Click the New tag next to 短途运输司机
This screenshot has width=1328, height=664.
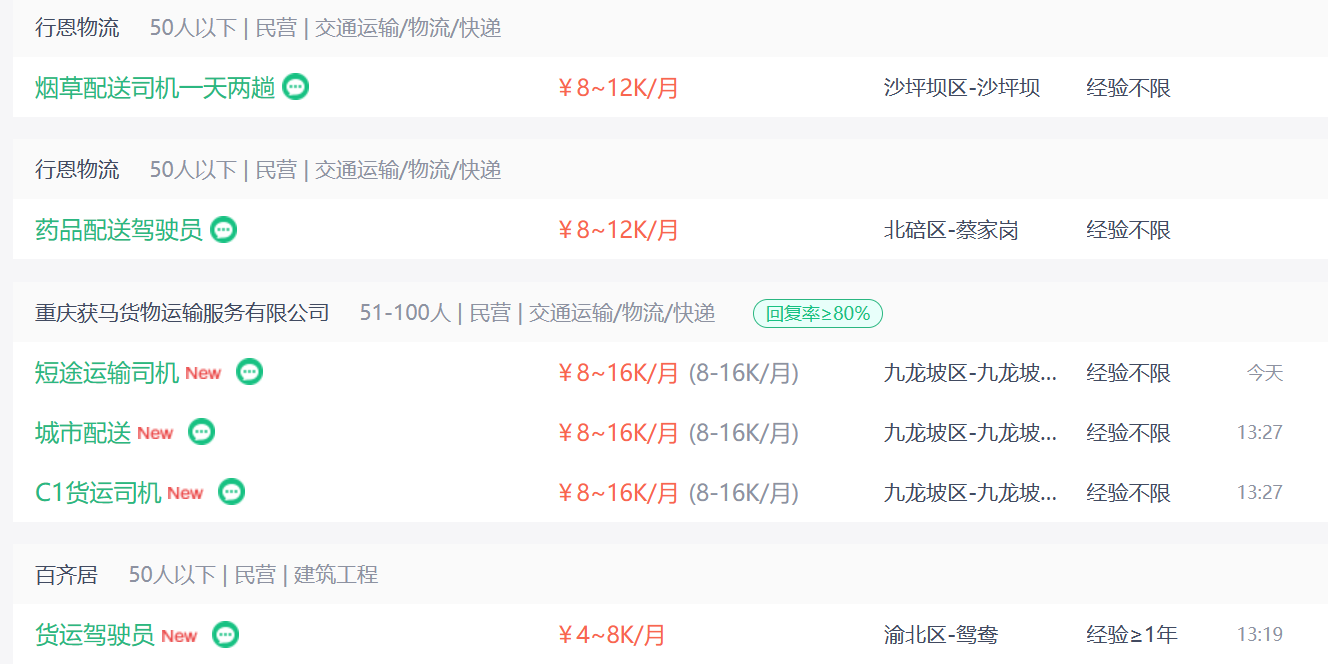pyautogui.click(x=203, y=373)
